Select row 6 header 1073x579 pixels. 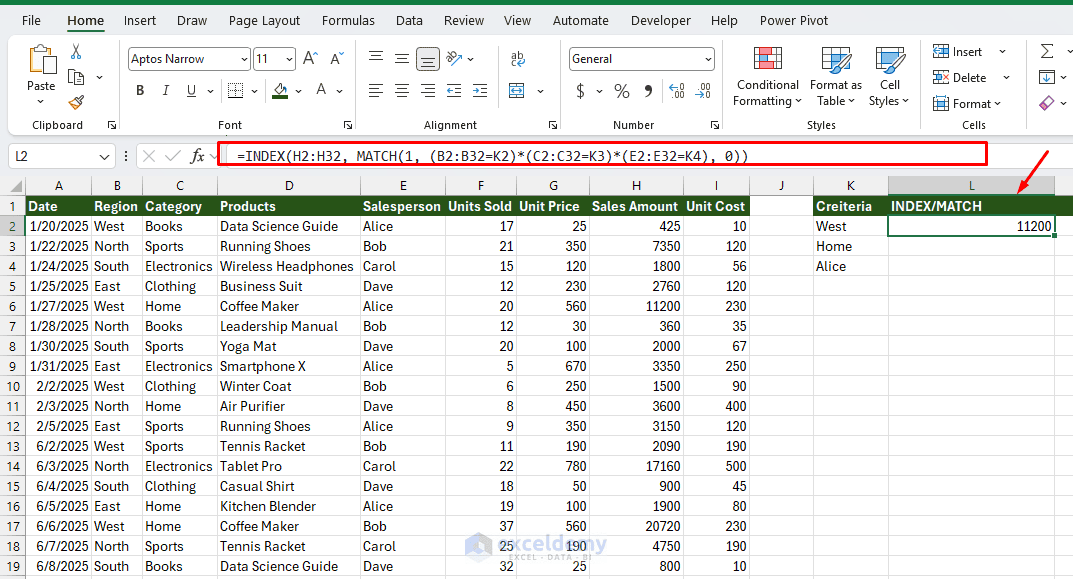12,307
